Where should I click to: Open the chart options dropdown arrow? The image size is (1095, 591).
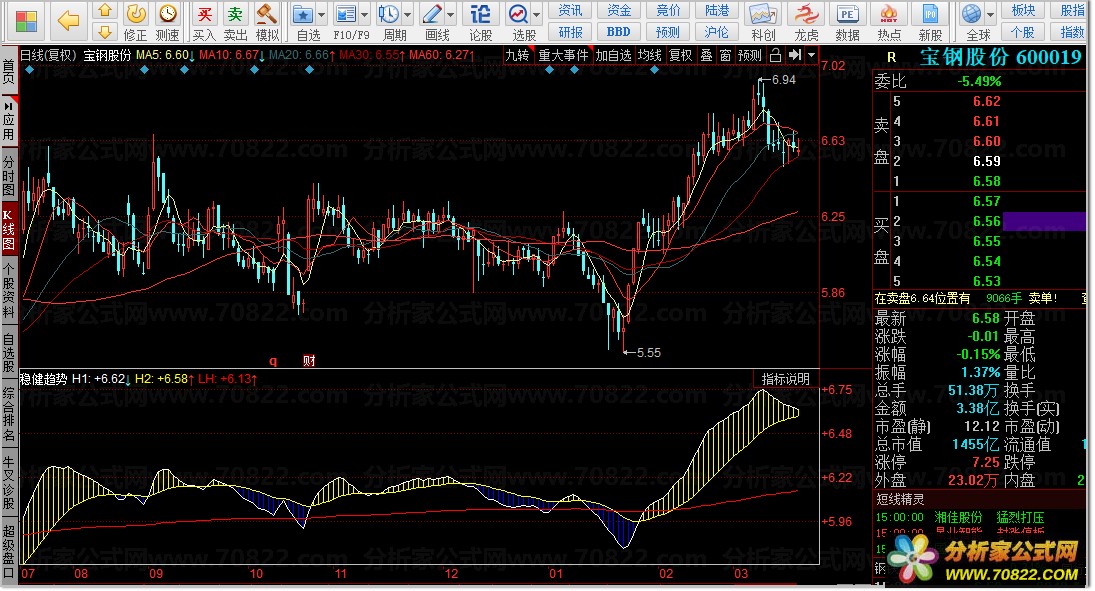click(811, 54)
